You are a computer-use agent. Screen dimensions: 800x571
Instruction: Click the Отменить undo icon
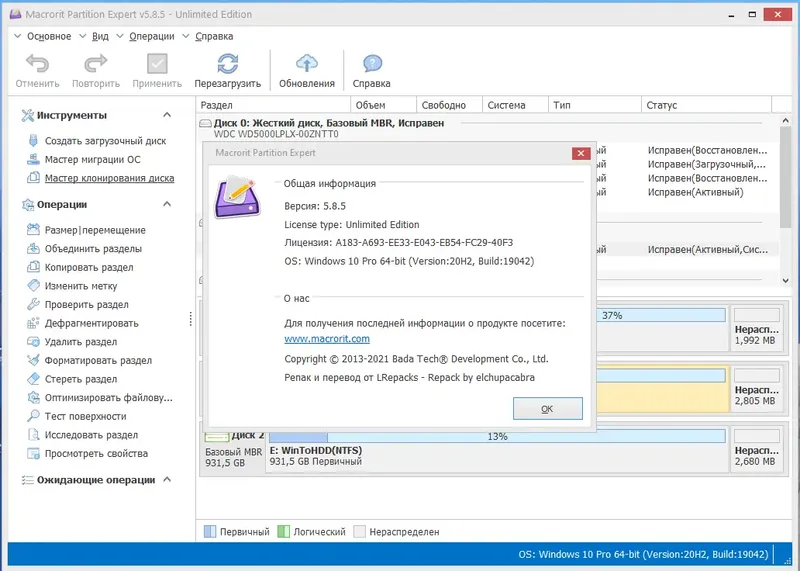37,64
